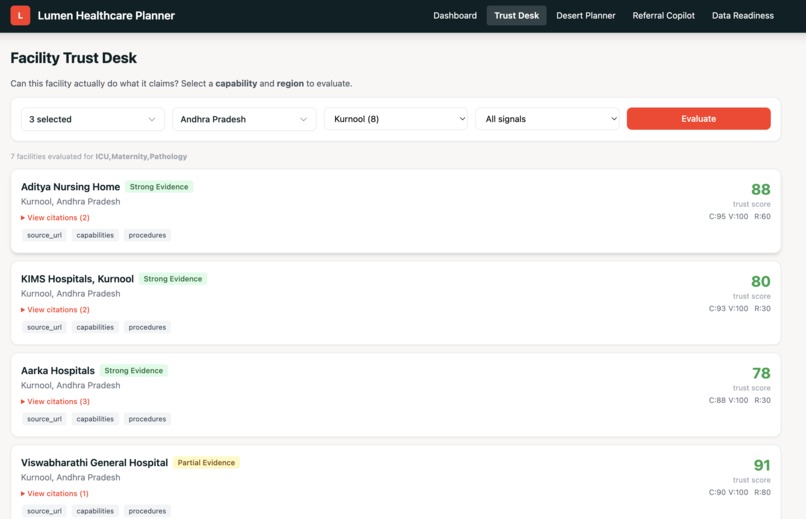Open the Referral Copilot tab
806x519 pixels.
[x=663, y=15]
